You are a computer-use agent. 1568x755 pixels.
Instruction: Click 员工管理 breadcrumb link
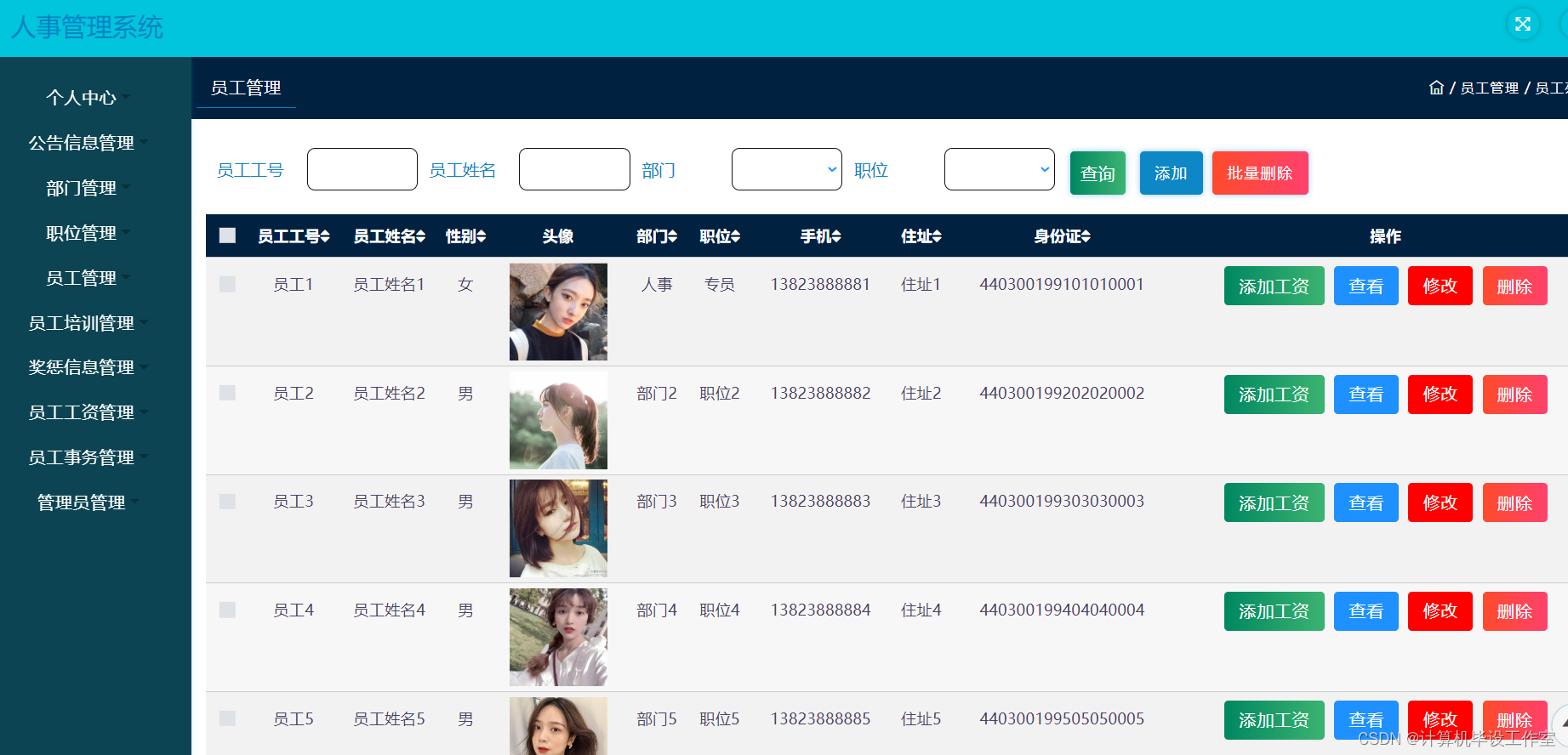click(x=1490, y=88)
